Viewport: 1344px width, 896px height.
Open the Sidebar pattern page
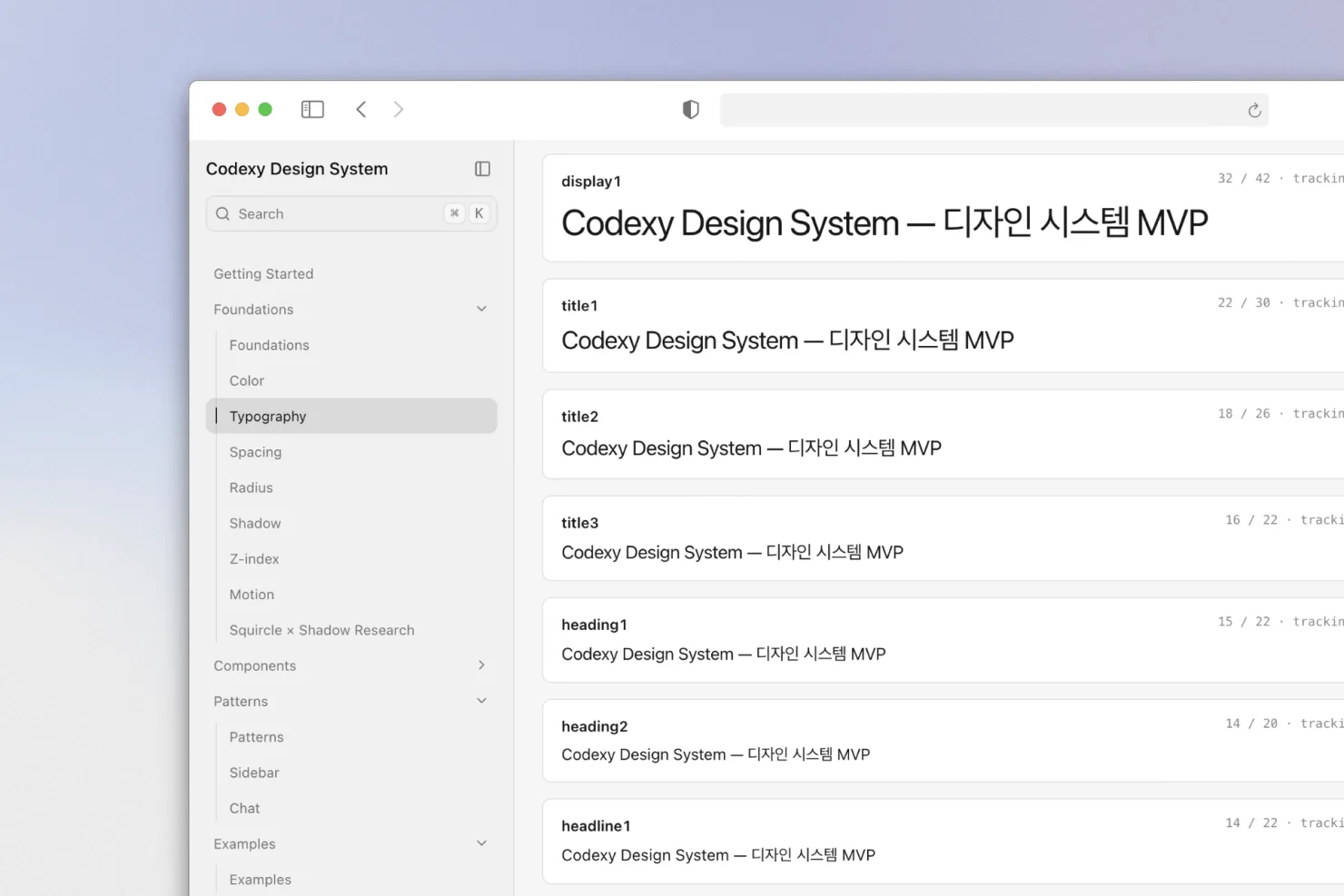(x=254, y=773)
